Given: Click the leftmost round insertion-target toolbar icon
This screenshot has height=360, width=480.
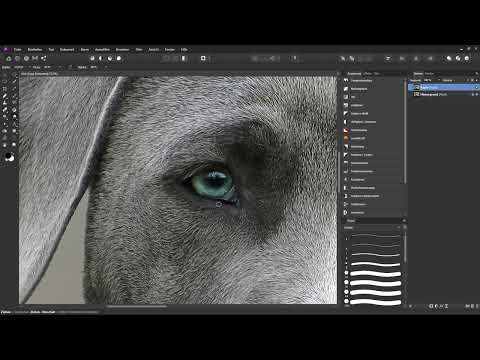Looking at the screenshot, I should 449,58.
